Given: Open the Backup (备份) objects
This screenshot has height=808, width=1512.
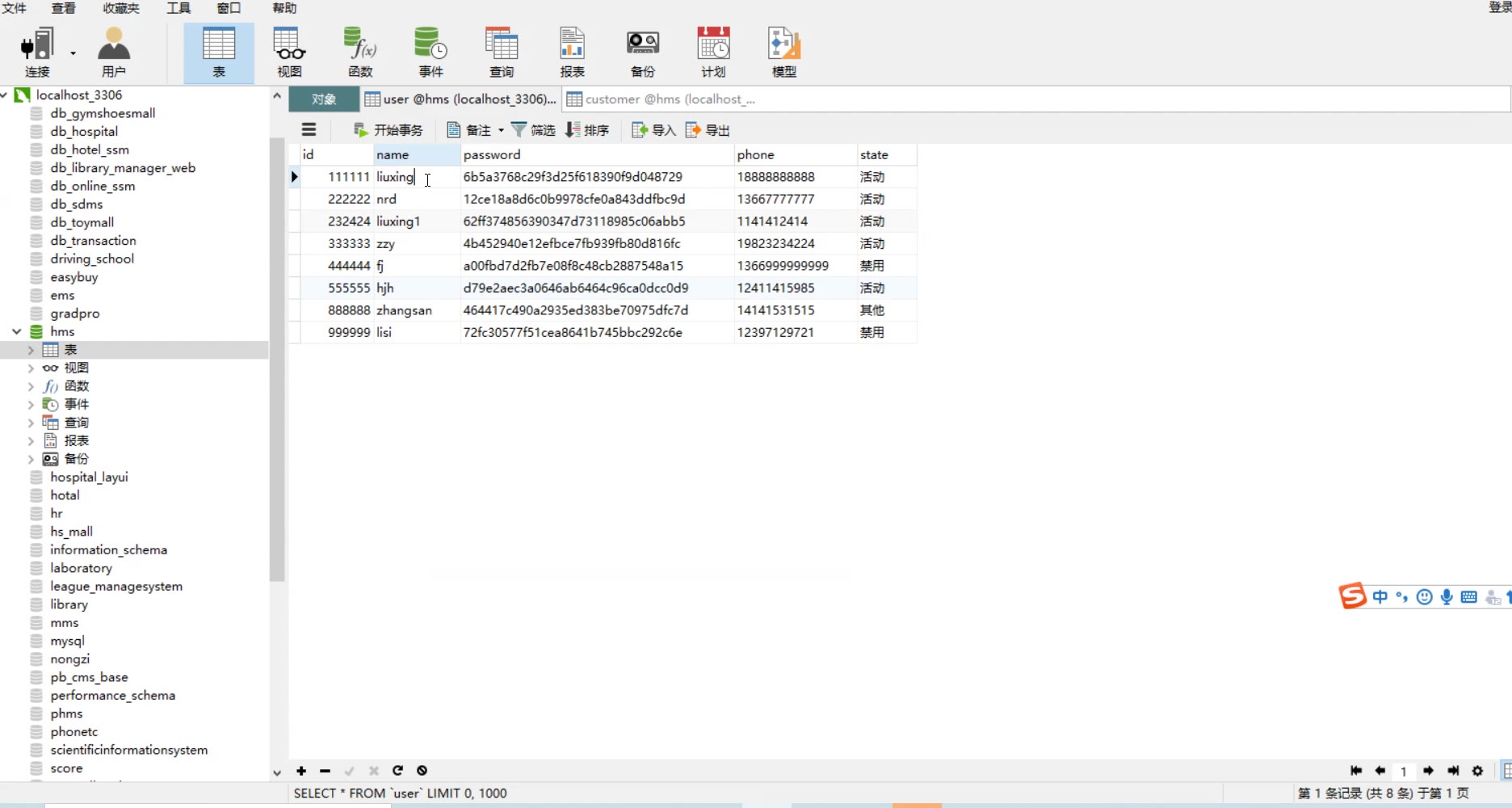Looking at the screenshot, I should click(x=643, y=52).
